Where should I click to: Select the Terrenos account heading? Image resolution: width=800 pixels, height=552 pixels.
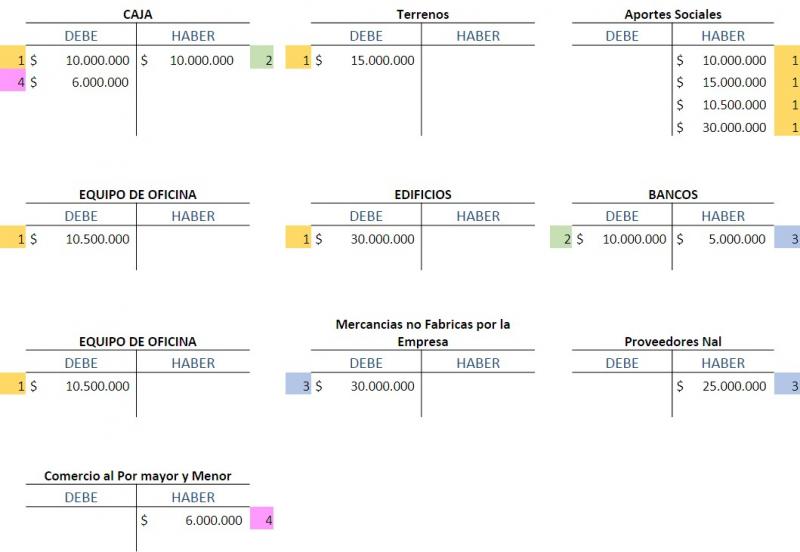pyautogui.click(x=422, y=14)
